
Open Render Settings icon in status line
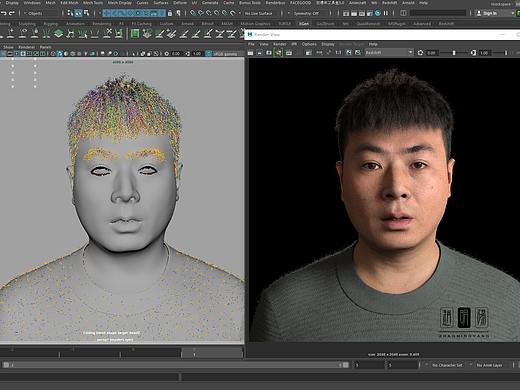click(370, 13)
